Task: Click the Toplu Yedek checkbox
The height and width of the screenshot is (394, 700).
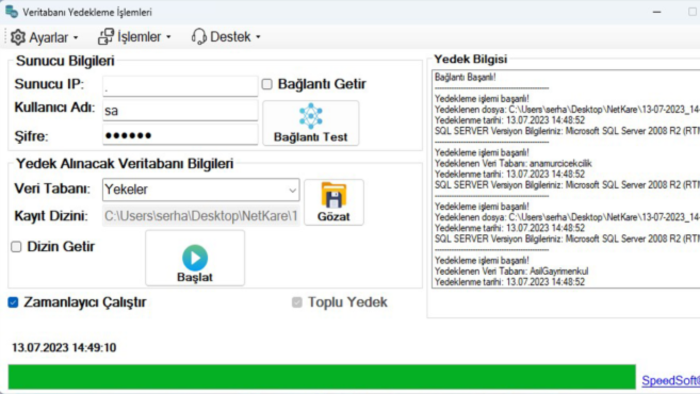Action: pos(297,302)
